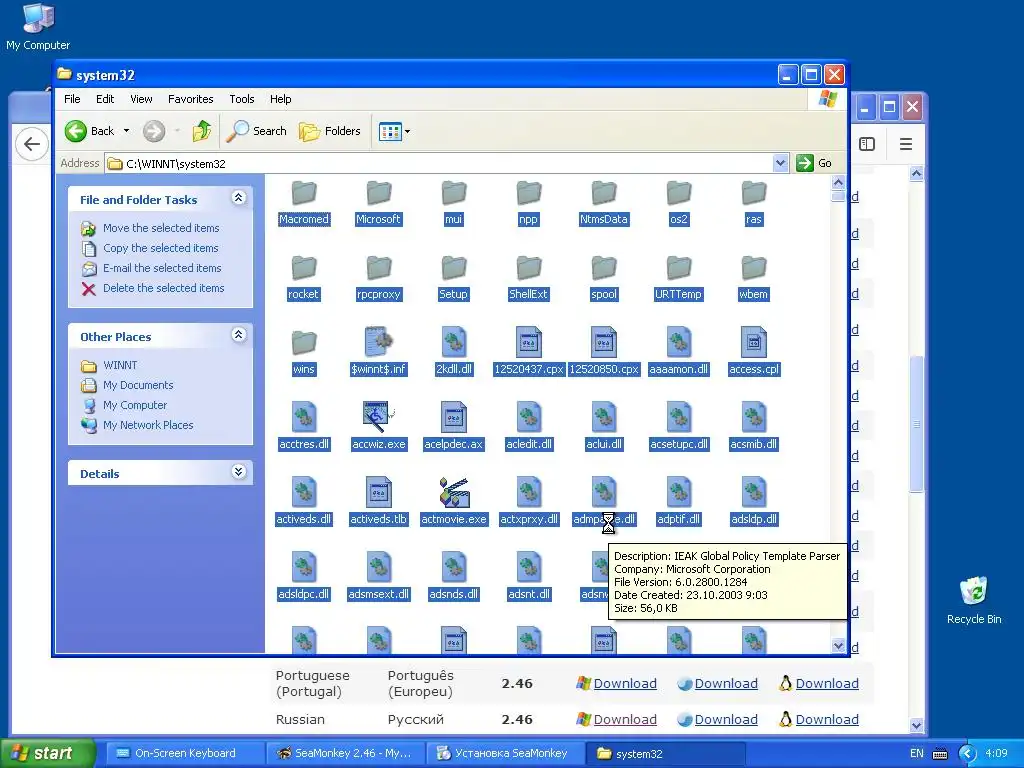Click the Linux Download link for Portuguese (Portugal)

point(827,684)
